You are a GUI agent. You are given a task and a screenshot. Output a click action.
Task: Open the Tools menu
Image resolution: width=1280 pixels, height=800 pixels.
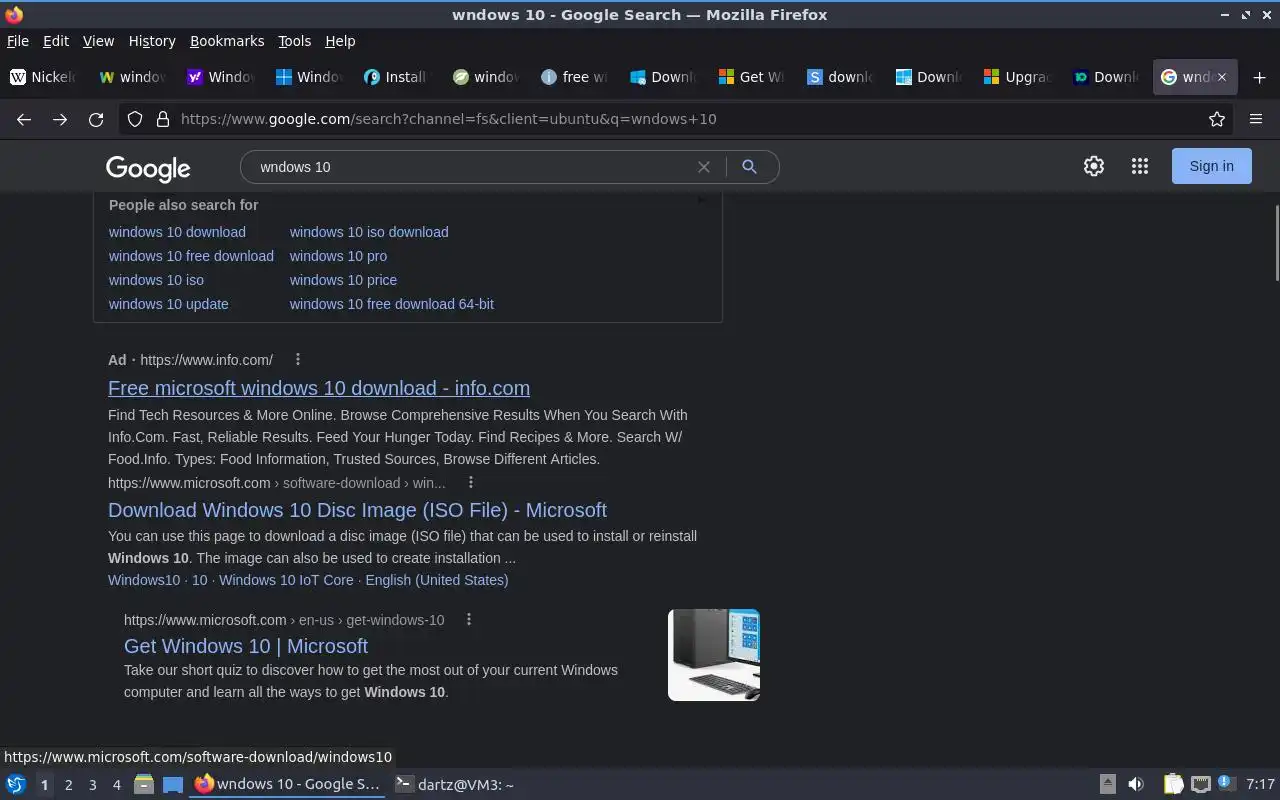(x=294, y=41)
